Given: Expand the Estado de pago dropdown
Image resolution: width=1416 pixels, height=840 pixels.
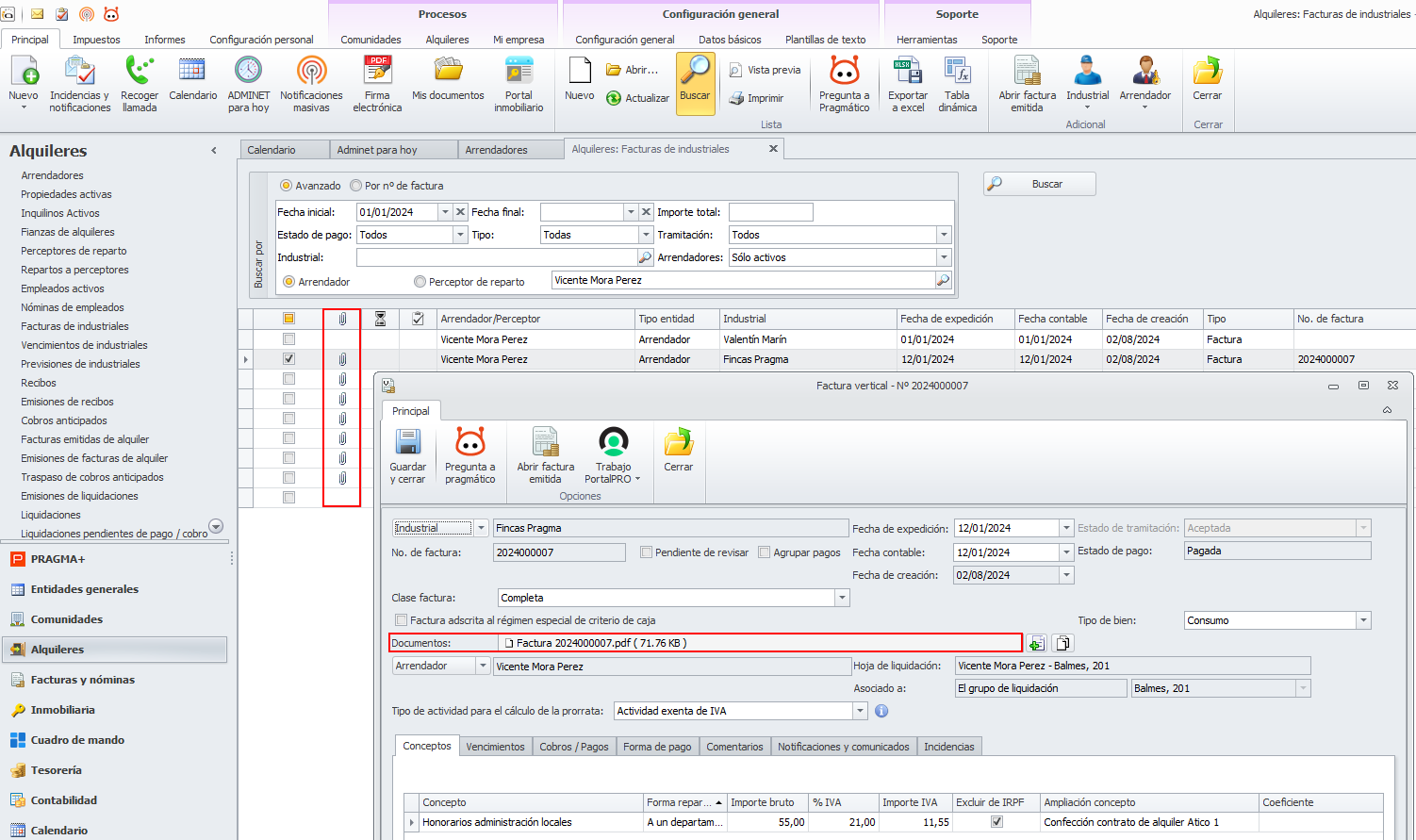Looking at the screenshot, I should [461, 235].
